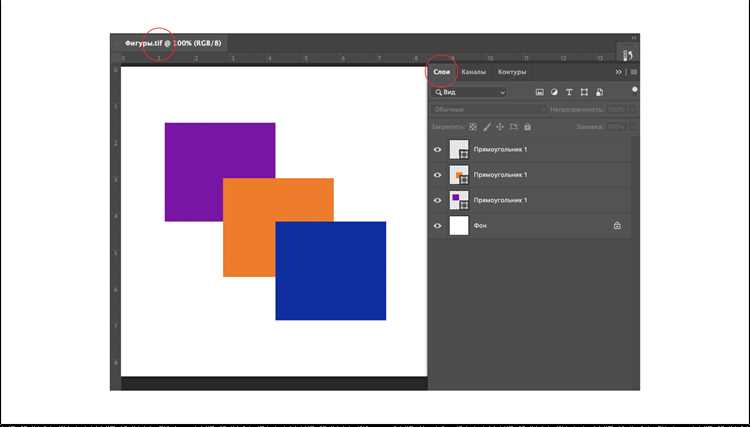Filter layers by shape layers icon

[x=584, y=92]
